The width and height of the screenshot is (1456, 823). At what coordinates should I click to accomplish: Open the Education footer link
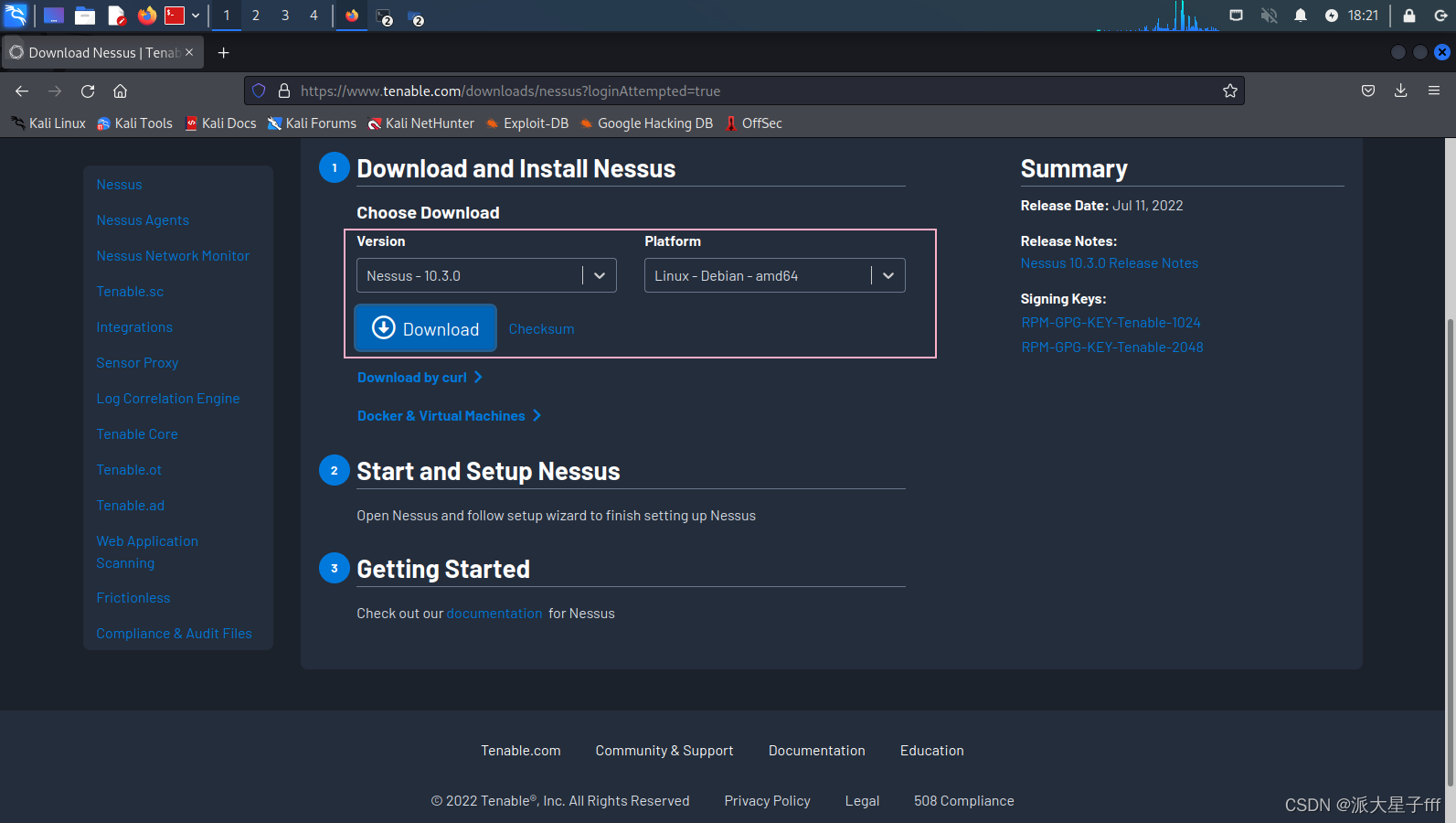click(931, 751)
